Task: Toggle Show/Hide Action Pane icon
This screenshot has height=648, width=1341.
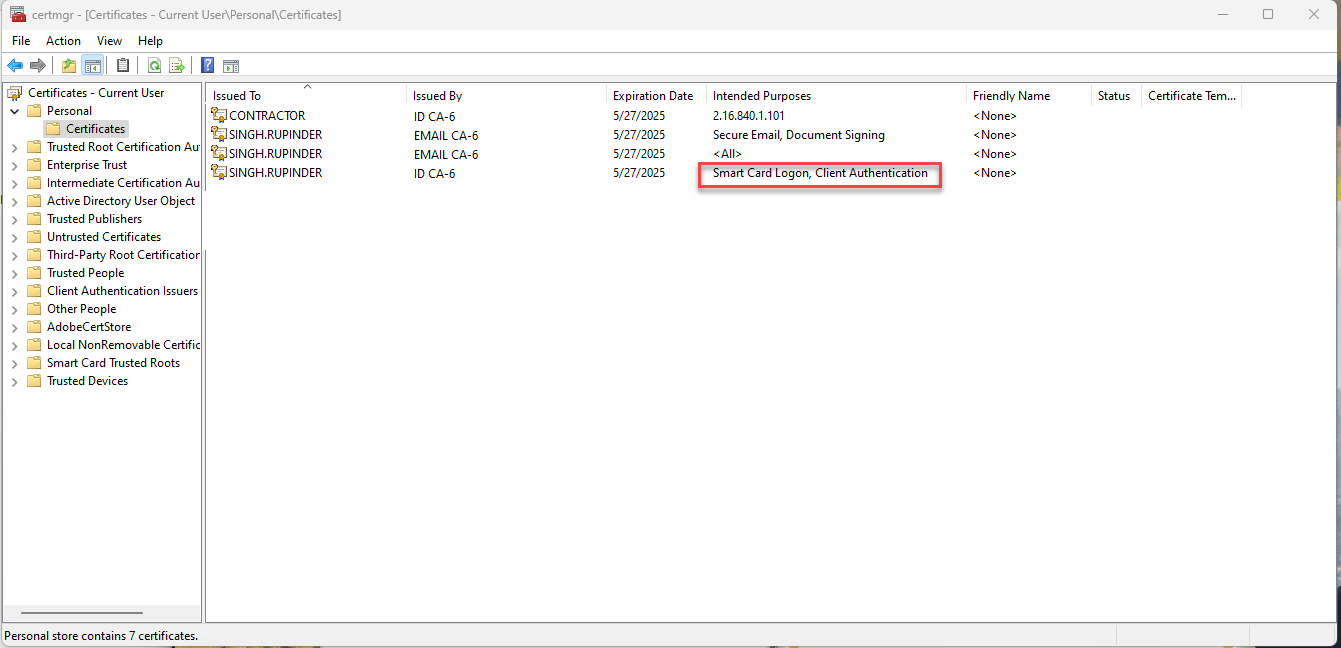Action: pos(231,66)
